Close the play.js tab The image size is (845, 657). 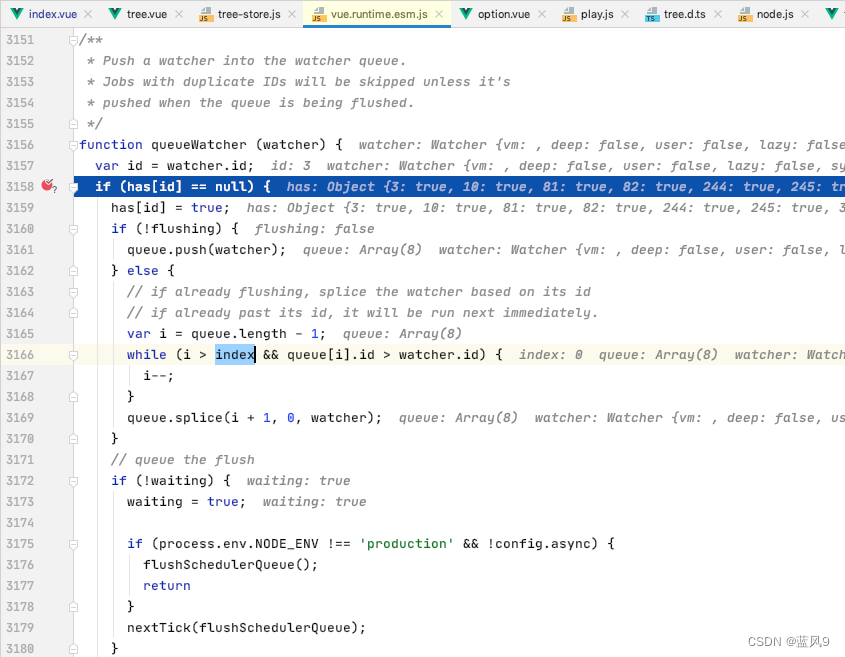click(625, 15)
